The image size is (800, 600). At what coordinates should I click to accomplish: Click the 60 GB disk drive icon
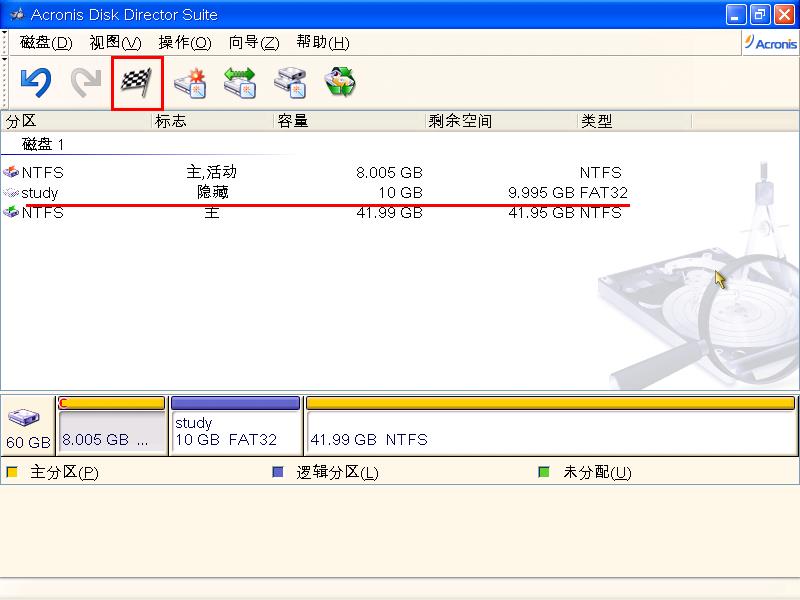coord(23,417)
